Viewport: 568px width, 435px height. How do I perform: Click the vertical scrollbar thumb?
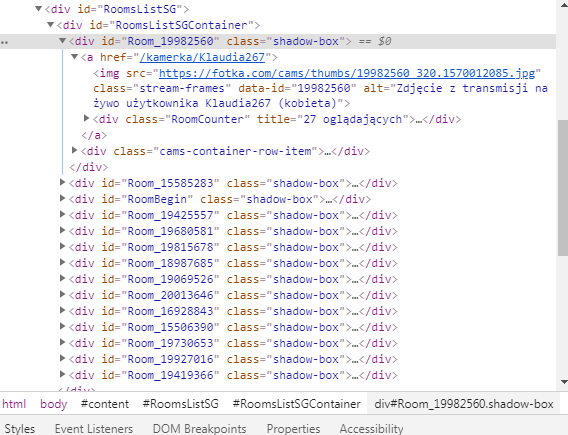563,188
